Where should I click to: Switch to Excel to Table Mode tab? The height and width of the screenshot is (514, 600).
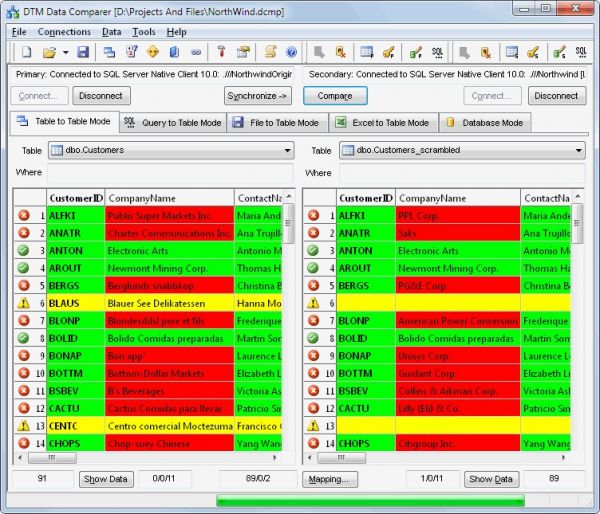coord(380,123)
